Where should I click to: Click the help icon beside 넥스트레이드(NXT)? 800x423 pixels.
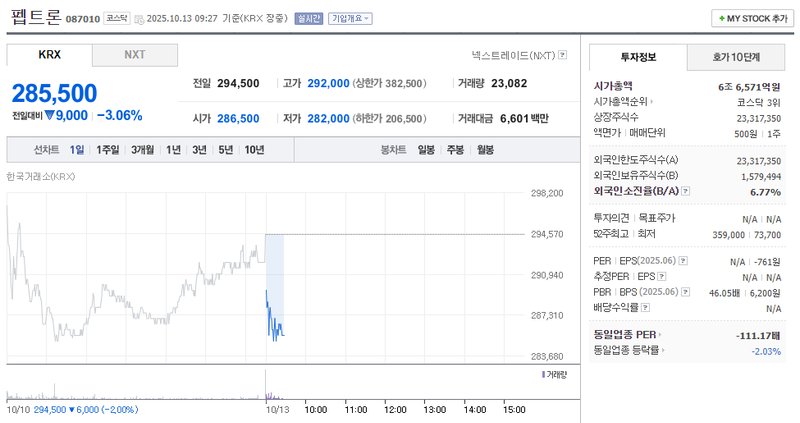562,55
